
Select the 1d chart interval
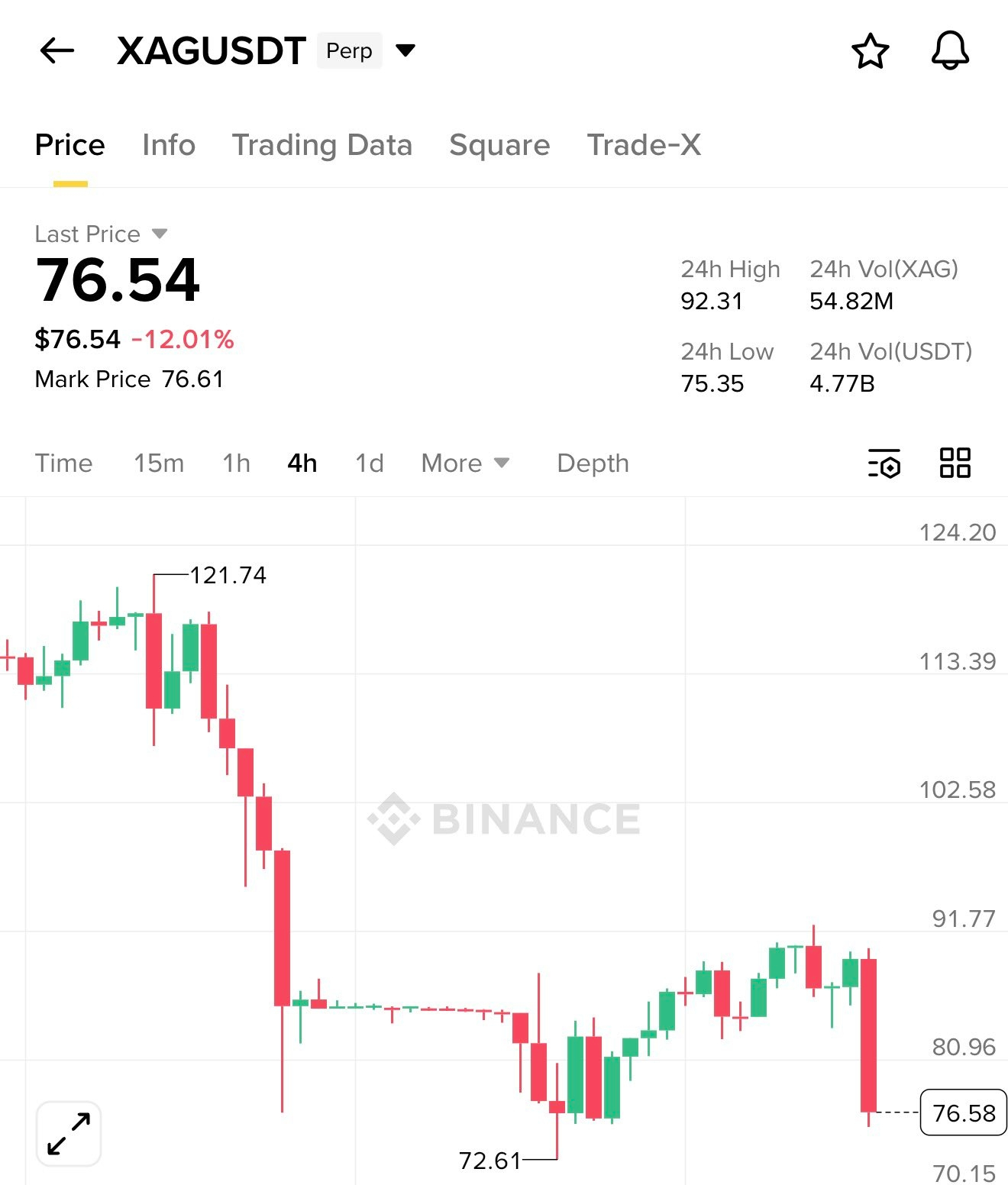coord(370,463)
